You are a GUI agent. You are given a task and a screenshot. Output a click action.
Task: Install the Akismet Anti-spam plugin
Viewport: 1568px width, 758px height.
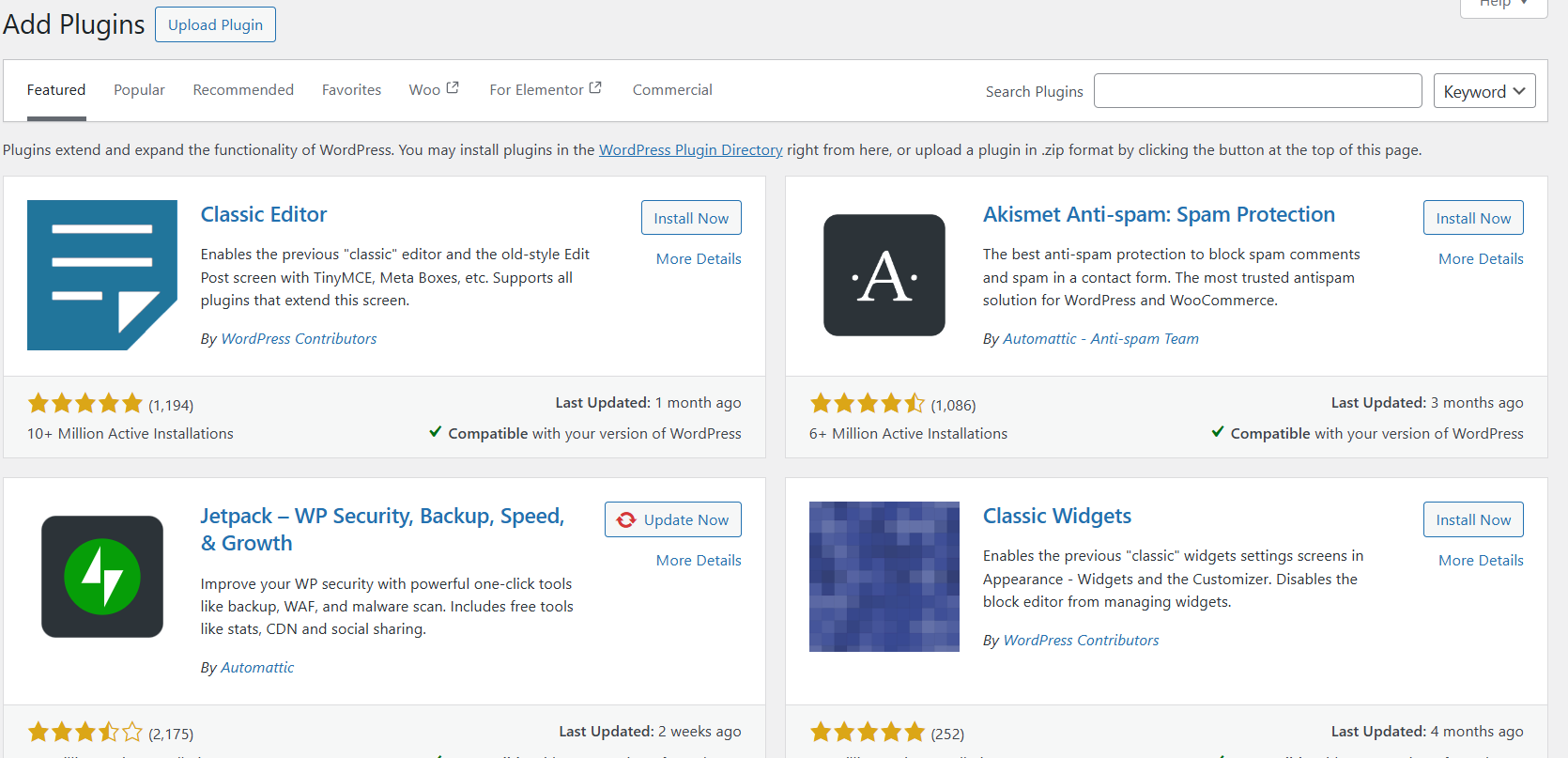1472,218
